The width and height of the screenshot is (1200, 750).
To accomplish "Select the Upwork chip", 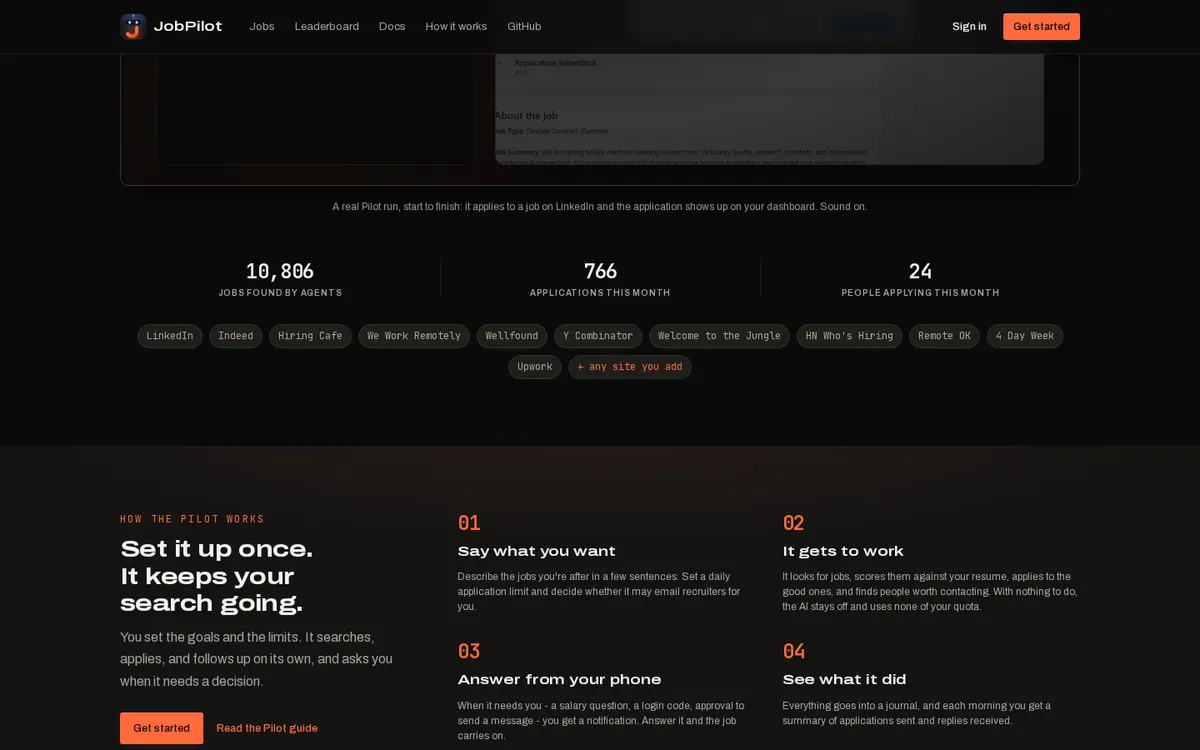I will (x=535, y=367).
